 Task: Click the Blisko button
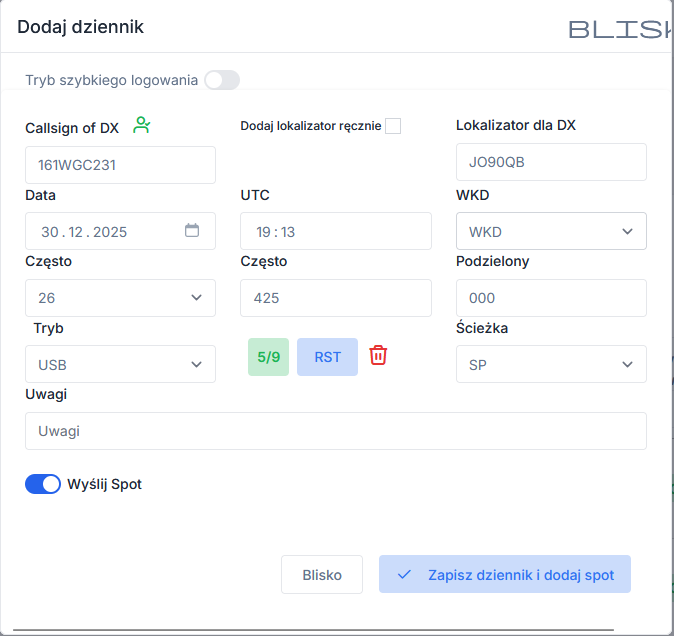pos(322,575)
